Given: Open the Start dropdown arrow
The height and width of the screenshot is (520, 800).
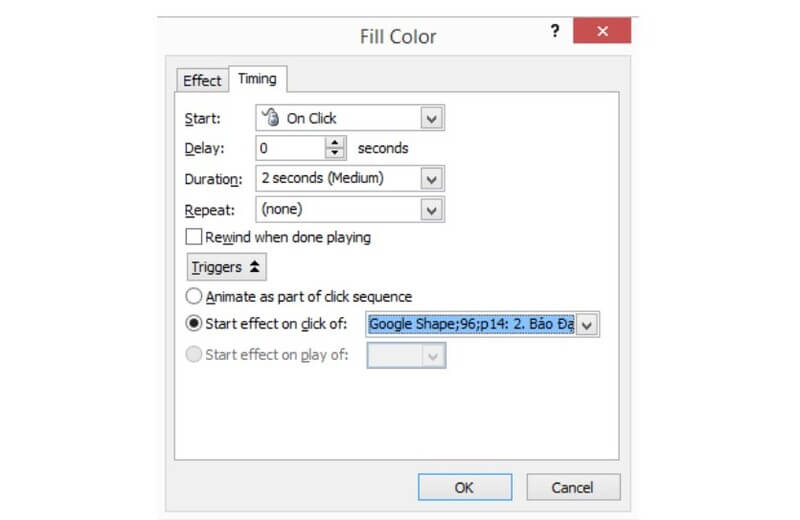Looking at the screenshot, I should tap(432, 118).
